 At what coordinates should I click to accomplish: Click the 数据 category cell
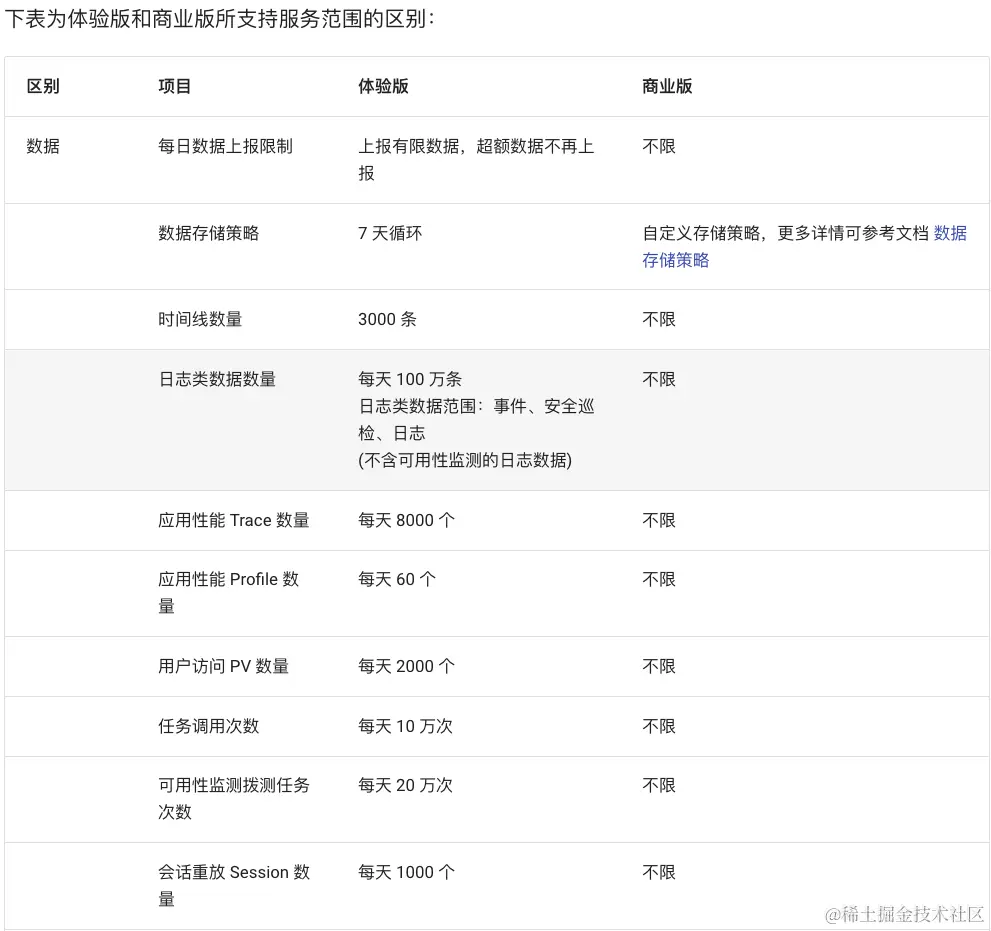[43, 146]
